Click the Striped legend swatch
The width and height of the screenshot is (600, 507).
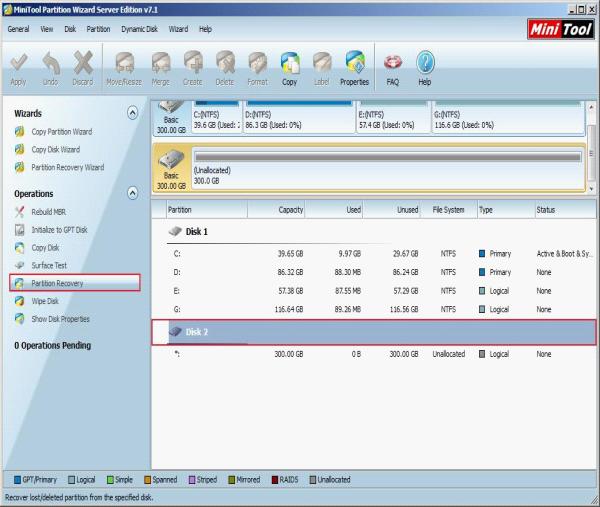(192, 479)
